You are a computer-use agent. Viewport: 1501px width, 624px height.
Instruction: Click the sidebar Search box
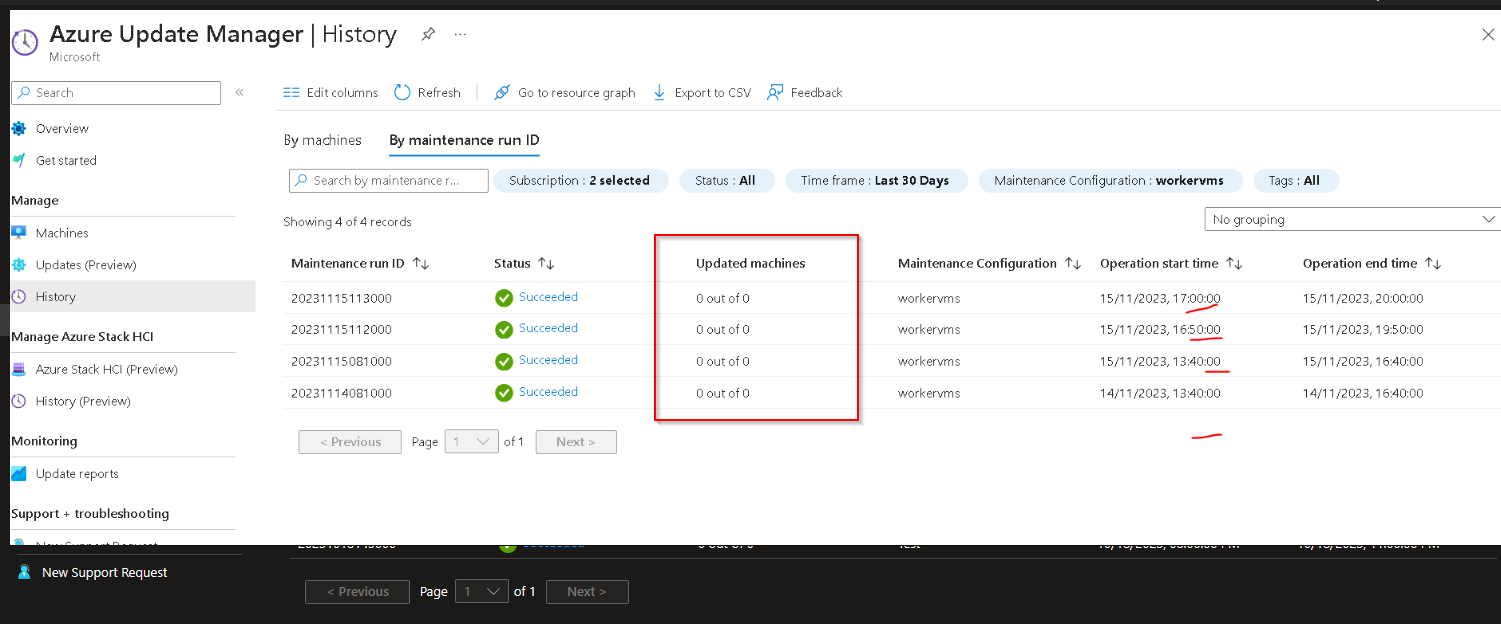[x=116, y=92]
